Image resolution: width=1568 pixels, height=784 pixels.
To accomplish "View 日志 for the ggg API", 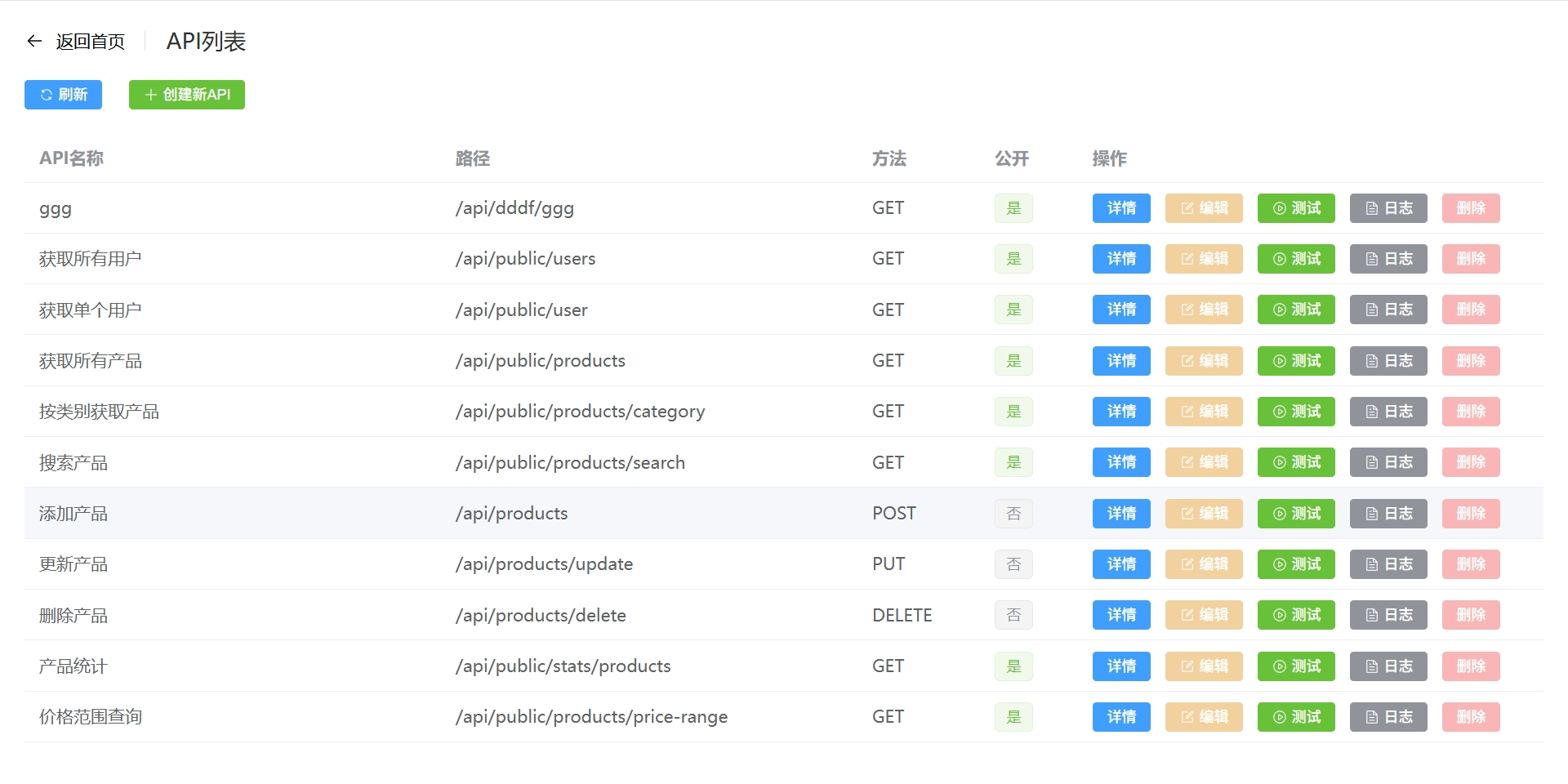I will [x=1388, y=208].
